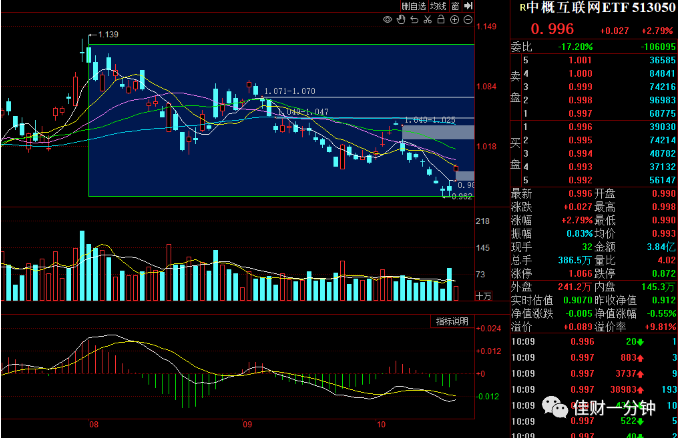The height and width of the screenshot is (438, 679).
Task: Select sell level 2 price 0.998
Action: pos(580,101)
